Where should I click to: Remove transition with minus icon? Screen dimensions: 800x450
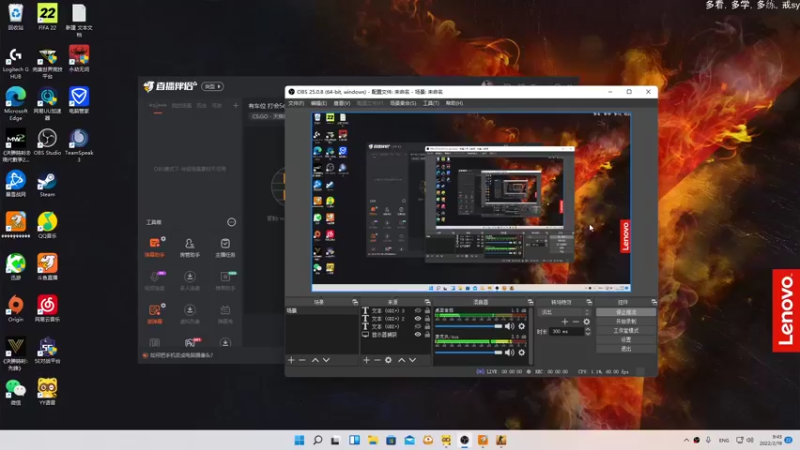[x=576, y=322]
